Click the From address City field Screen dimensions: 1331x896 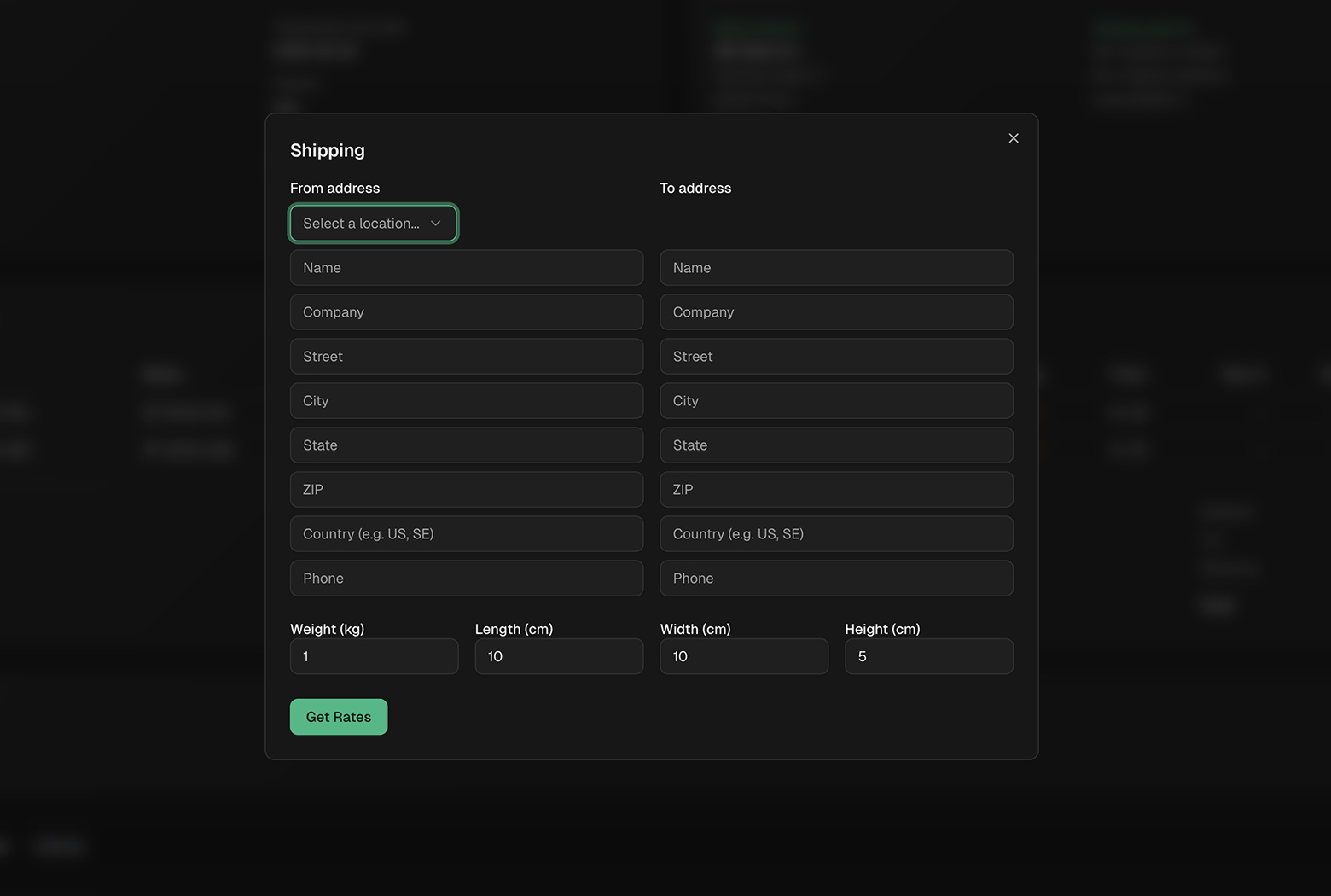466,401
